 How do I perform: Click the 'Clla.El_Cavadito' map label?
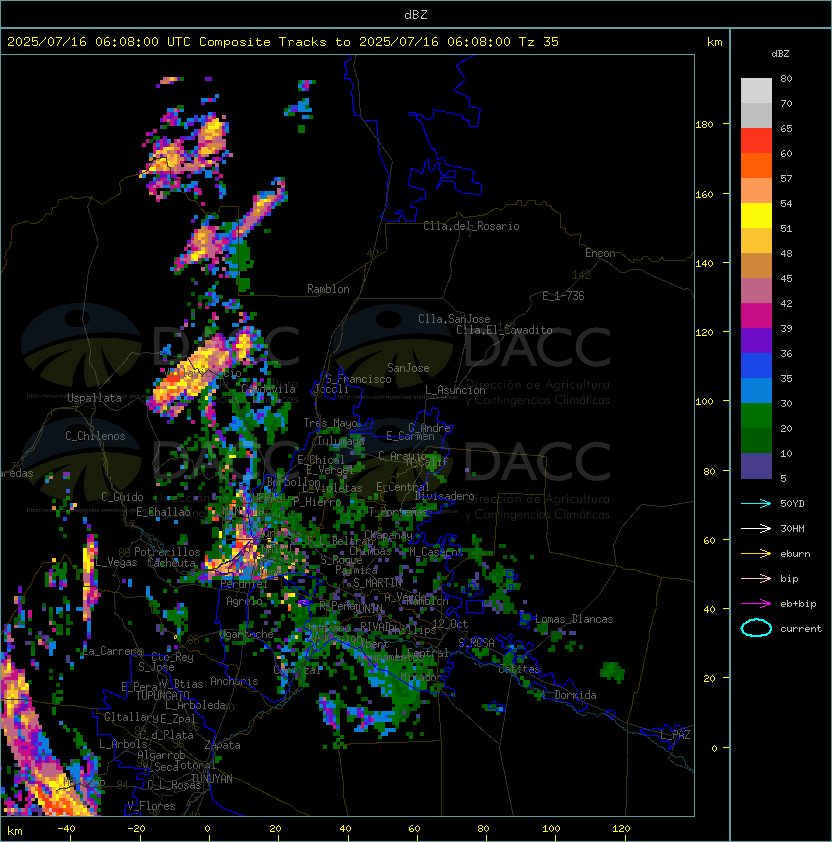[x=504, y=330]
